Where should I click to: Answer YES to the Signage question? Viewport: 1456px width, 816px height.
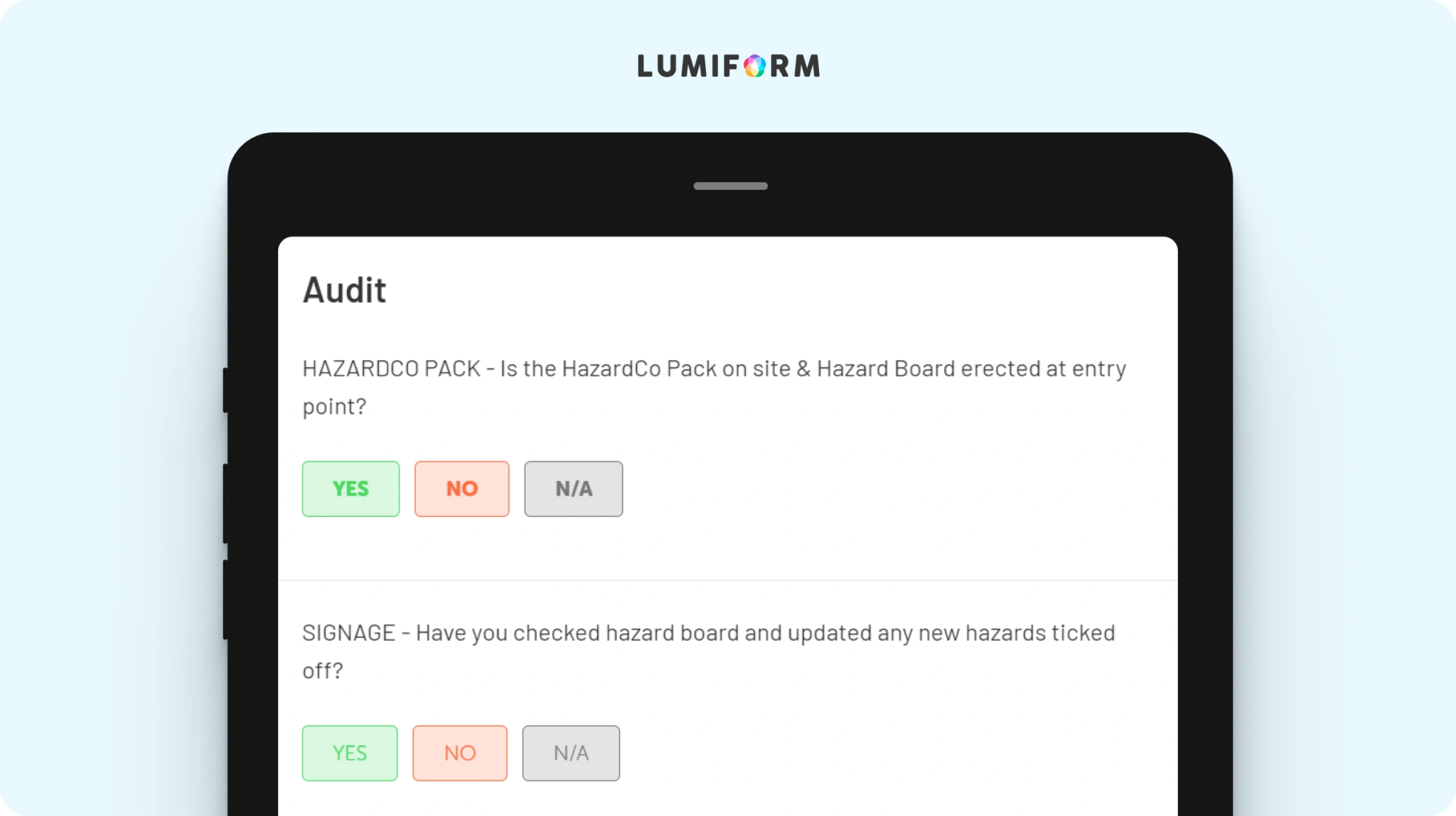pos(350,753)
